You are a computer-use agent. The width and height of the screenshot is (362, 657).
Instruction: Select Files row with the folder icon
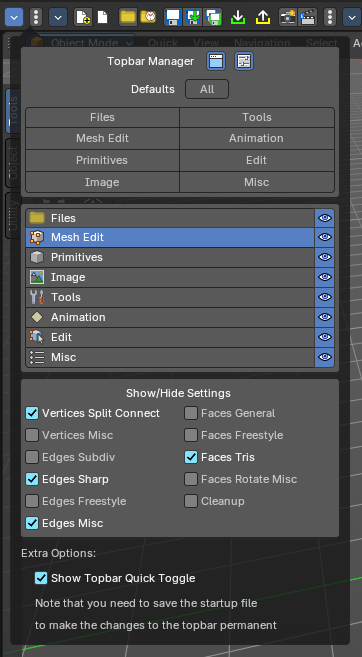tap(170, 218)
